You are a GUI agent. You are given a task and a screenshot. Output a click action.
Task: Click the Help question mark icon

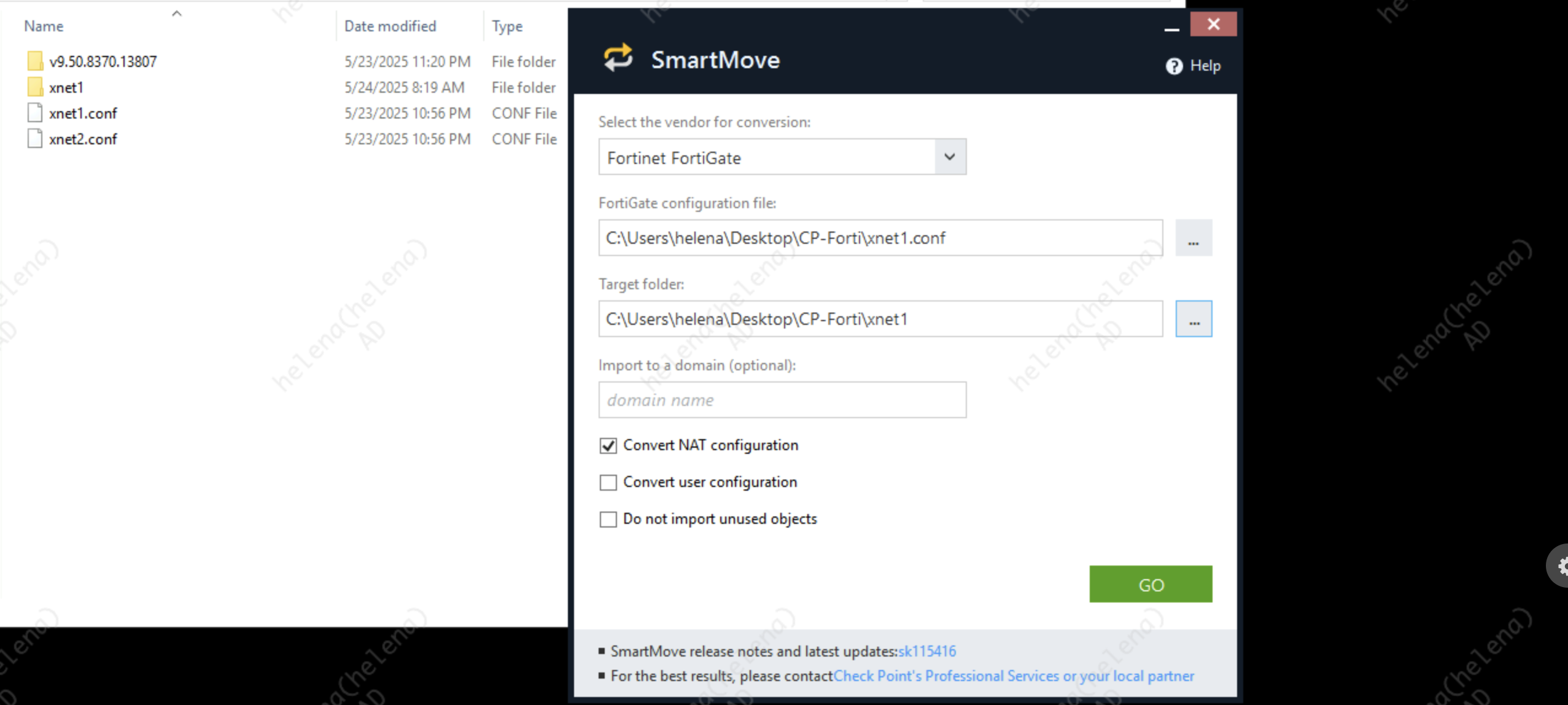coord(1173,66)
